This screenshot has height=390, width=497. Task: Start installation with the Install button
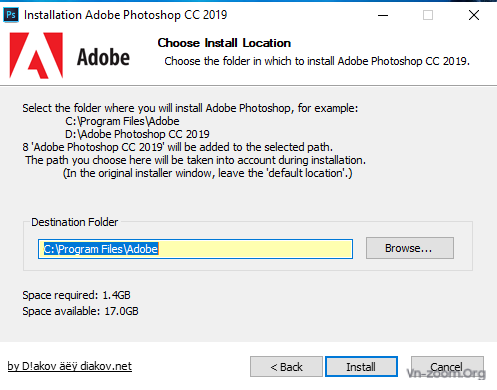[361, 367]
